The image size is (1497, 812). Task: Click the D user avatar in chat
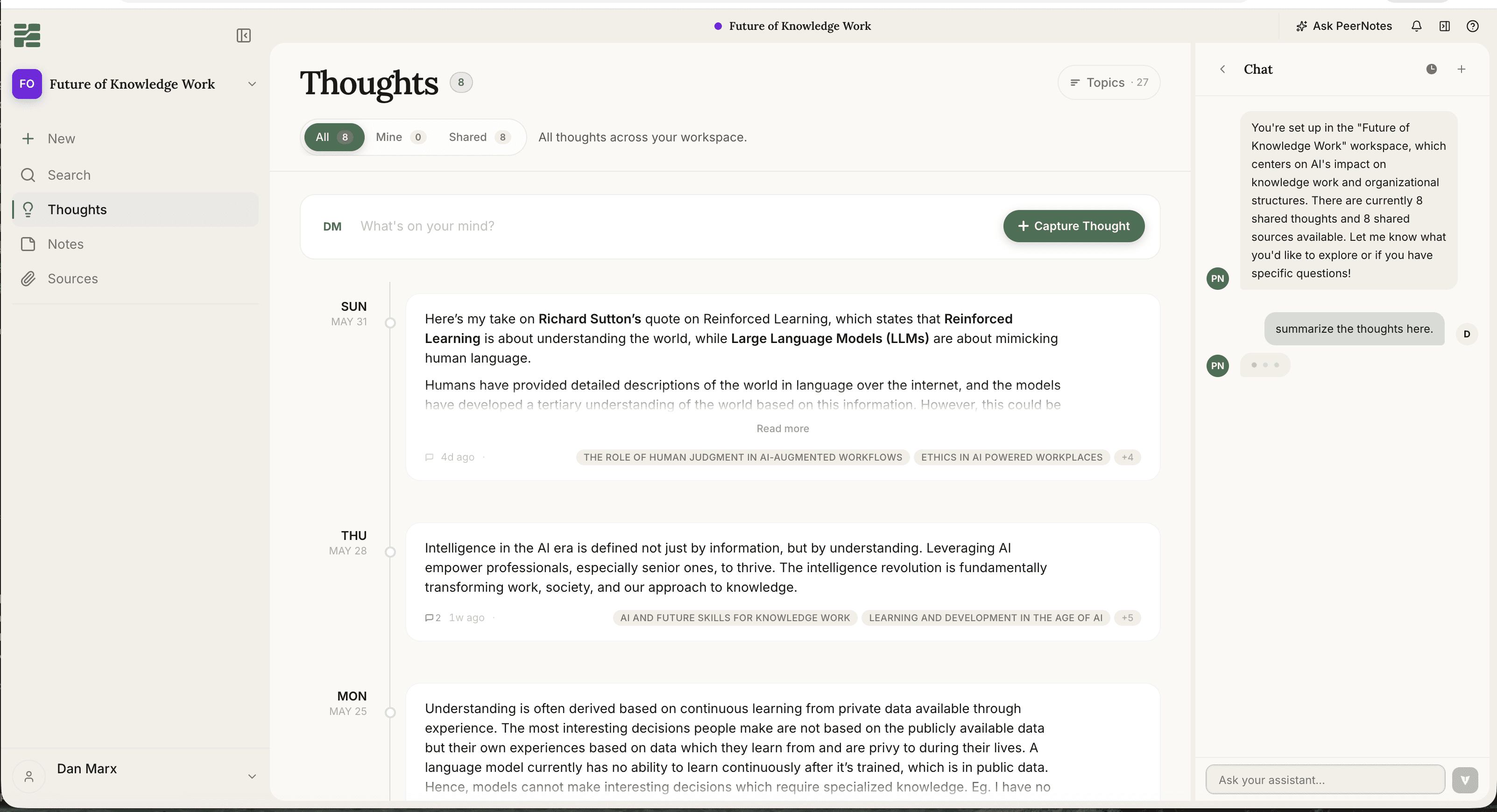click(1467, 334)
